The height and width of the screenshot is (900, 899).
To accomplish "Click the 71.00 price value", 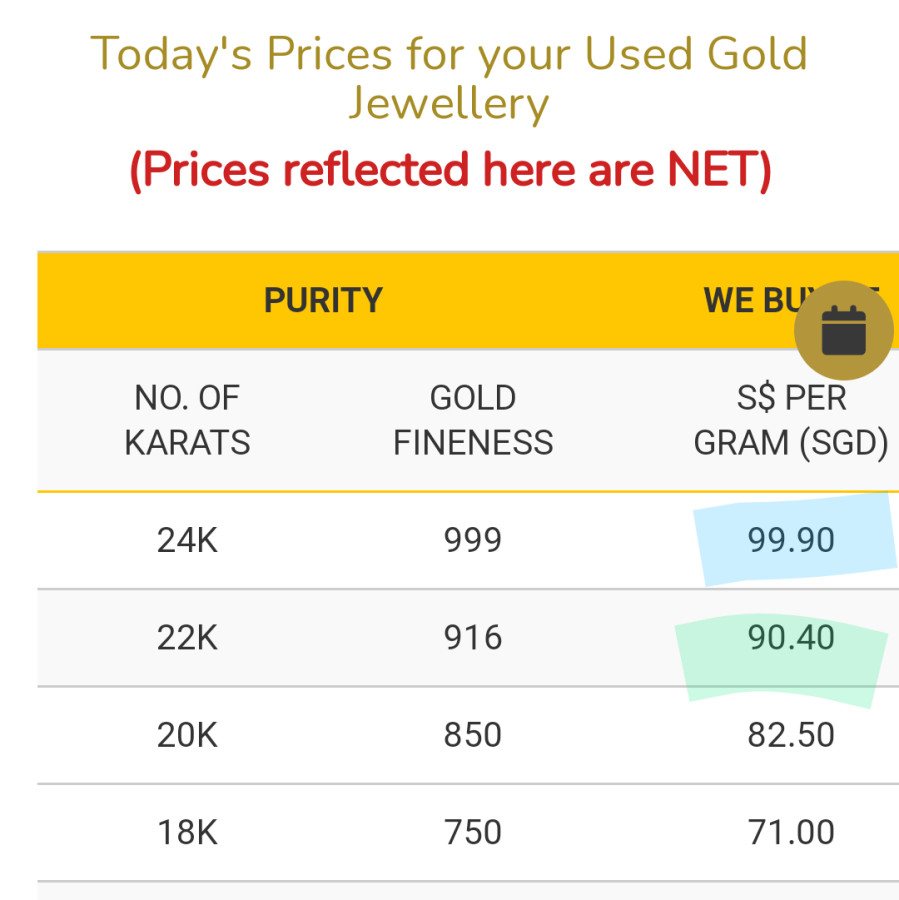I will (791, 832).
